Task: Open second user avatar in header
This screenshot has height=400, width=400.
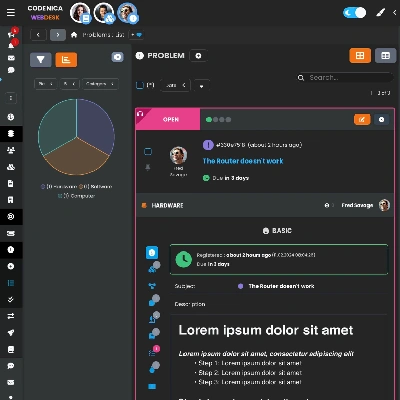Action: pos(104,13)
